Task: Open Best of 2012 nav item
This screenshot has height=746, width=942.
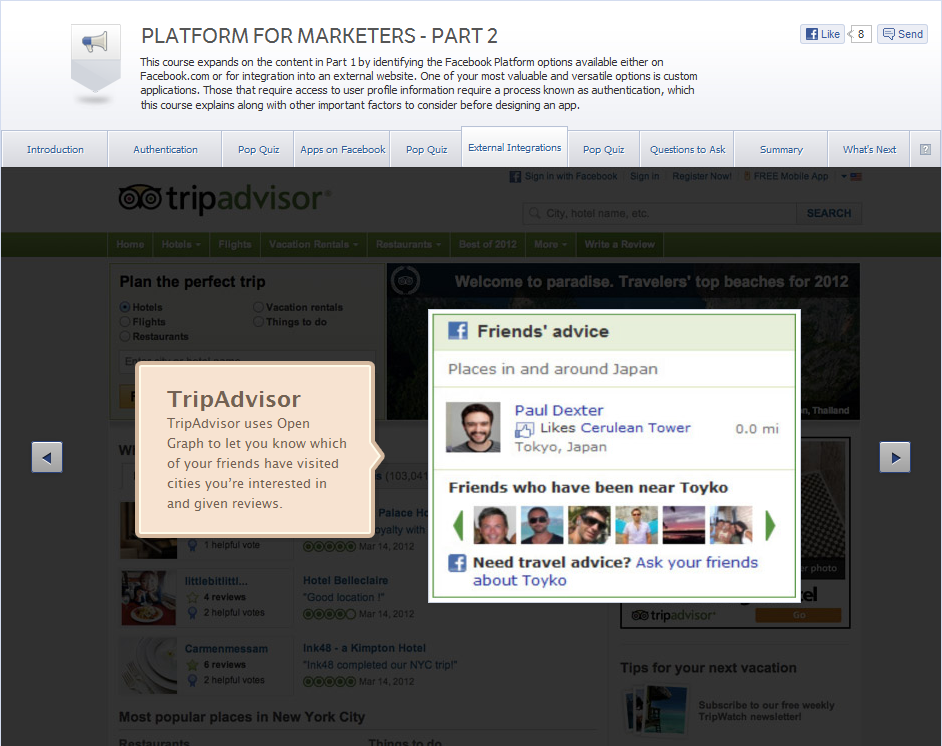Action: click(488, 244)
